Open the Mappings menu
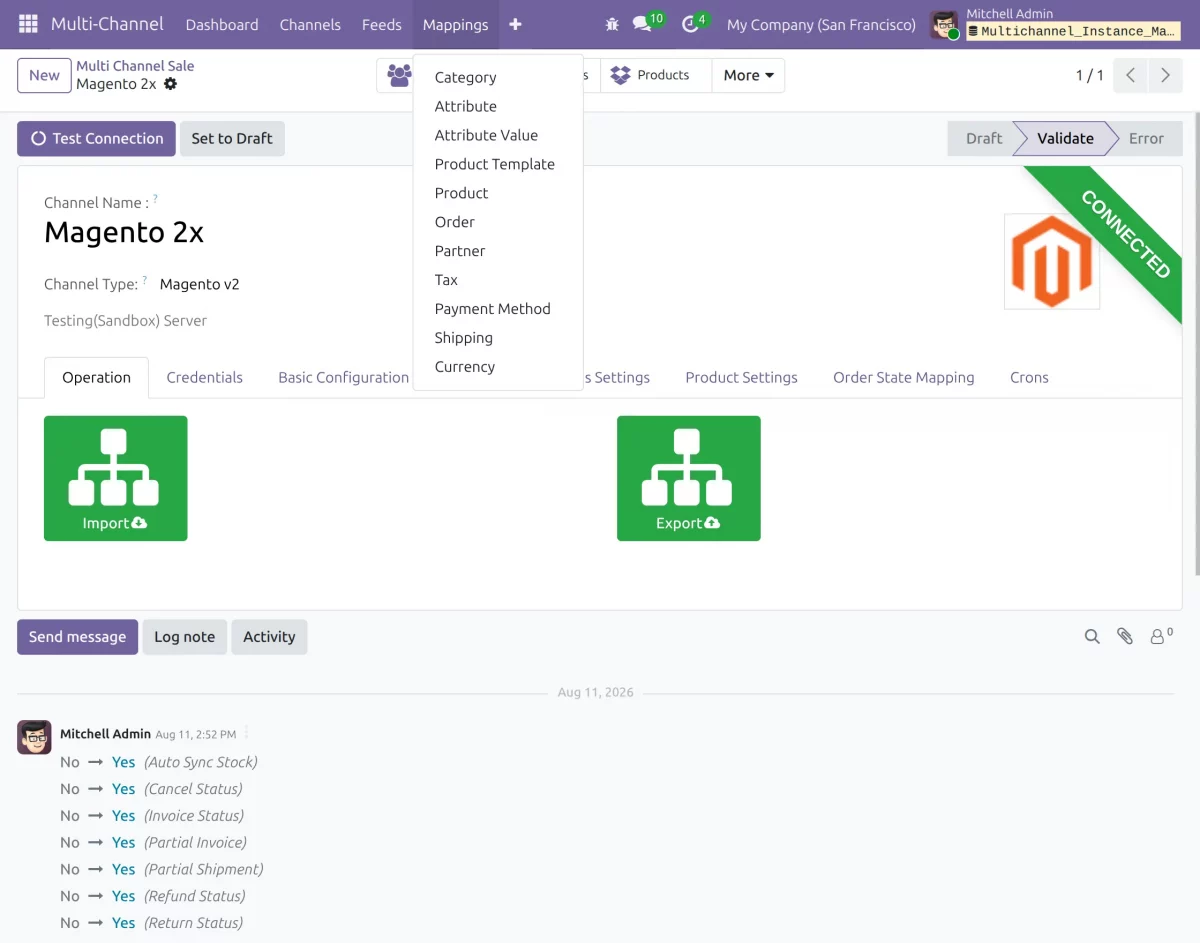Image resolution: width=1200 pixels, height=943 pixels. (x=455, y=24)
